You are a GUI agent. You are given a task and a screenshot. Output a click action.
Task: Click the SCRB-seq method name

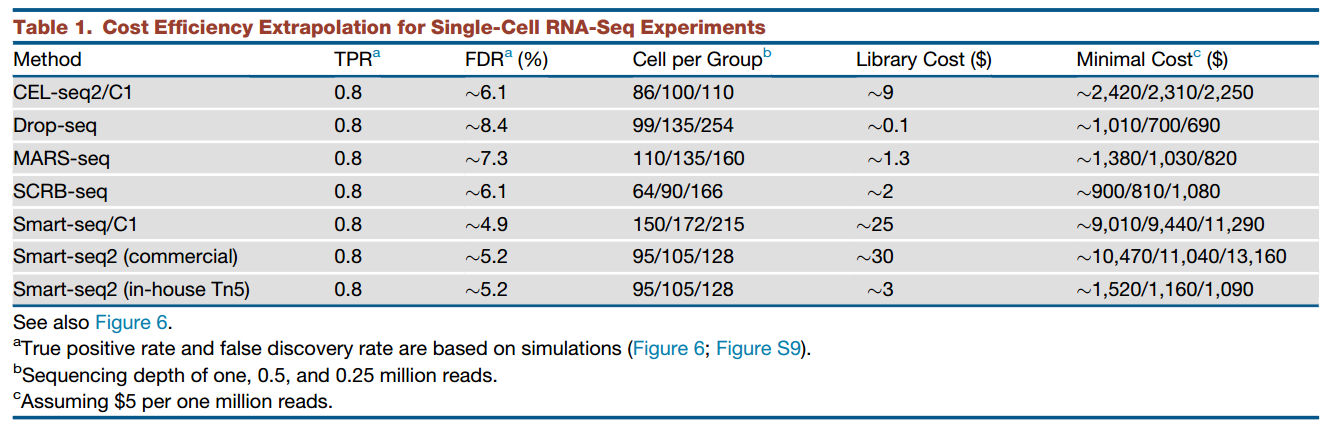click(60, 191)
